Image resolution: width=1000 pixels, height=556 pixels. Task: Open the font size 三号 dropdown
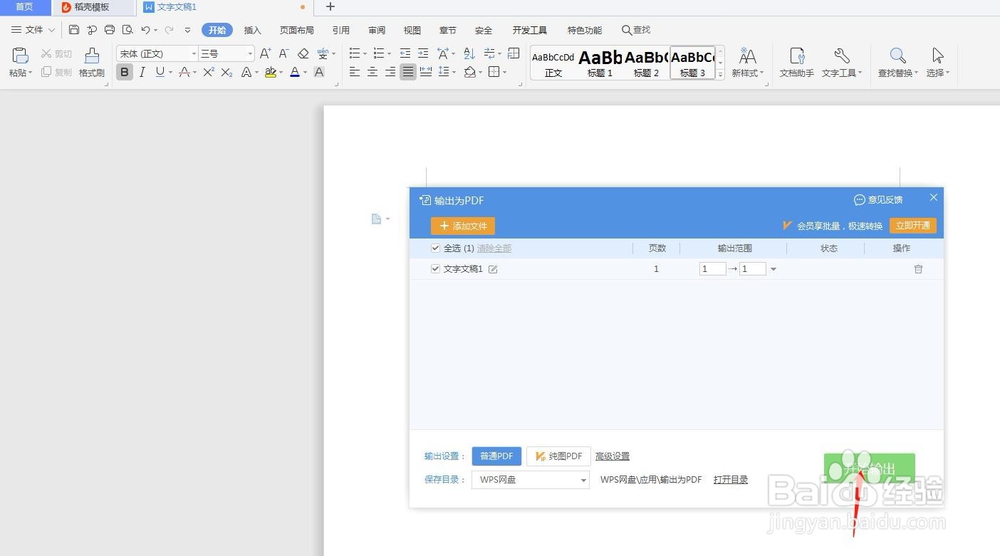coord(250,54)
